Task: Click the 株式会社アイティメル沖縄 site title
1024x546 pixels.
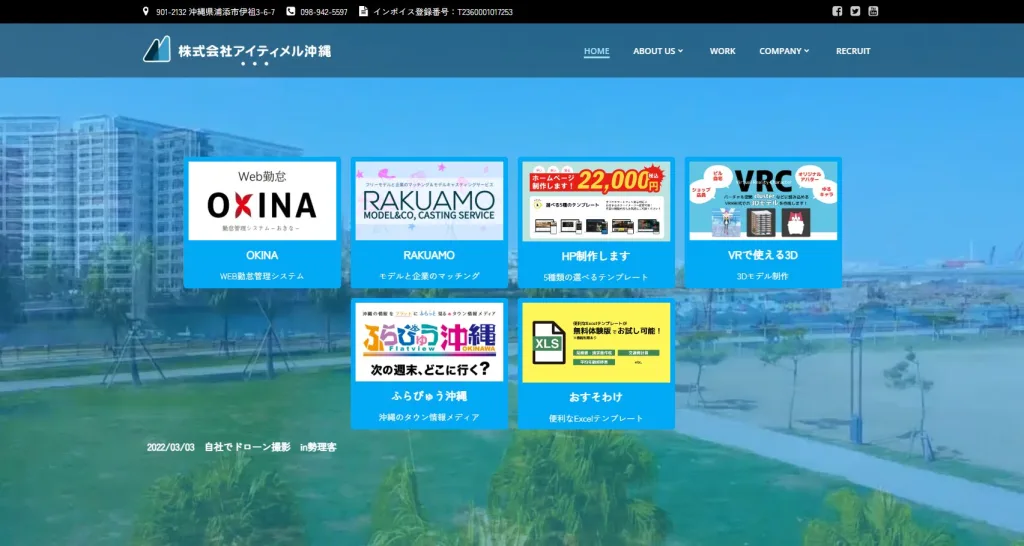Action: click(254, 51)
